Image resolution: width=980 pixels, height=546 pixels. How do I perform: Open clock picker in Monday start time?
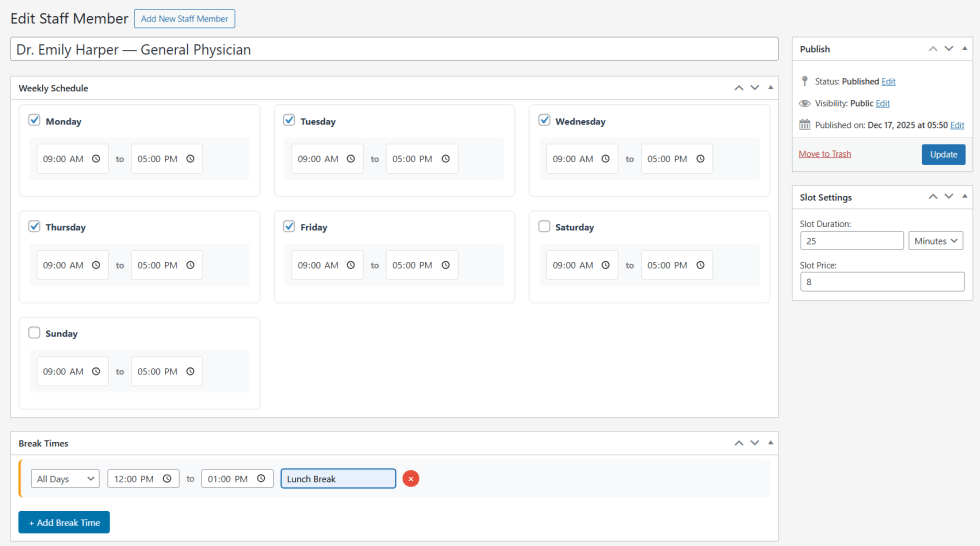pos(96,159)
